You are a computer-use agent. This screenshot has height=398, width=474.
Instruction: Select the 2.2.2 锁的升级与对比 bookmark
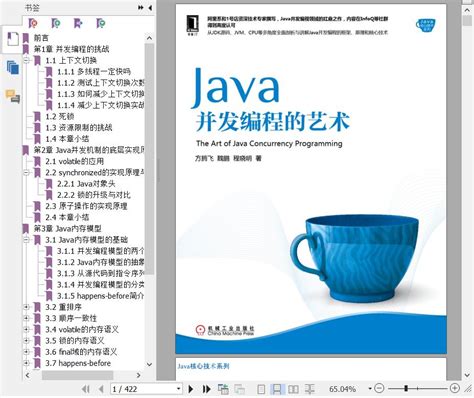click(94, 195)
